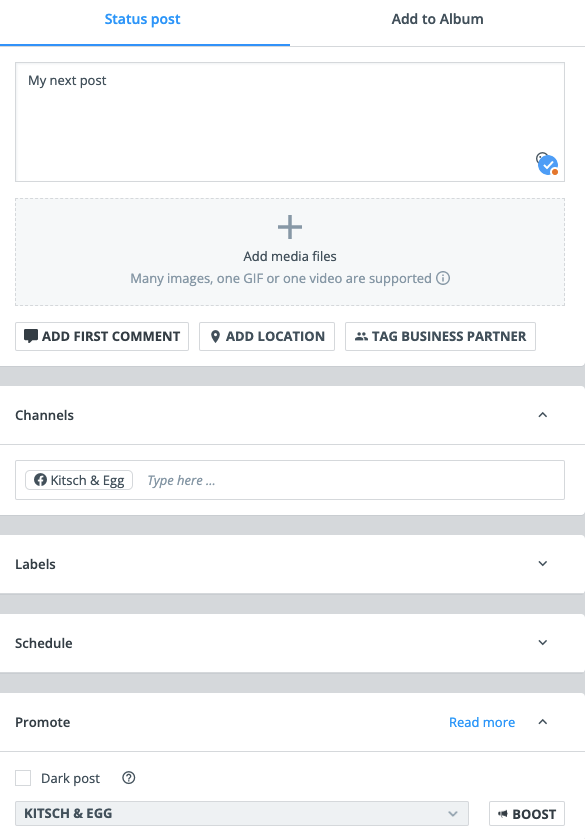585x839 pixels.
Task: Click the spell-check badge in the text box
Action: tap(547, 164)
